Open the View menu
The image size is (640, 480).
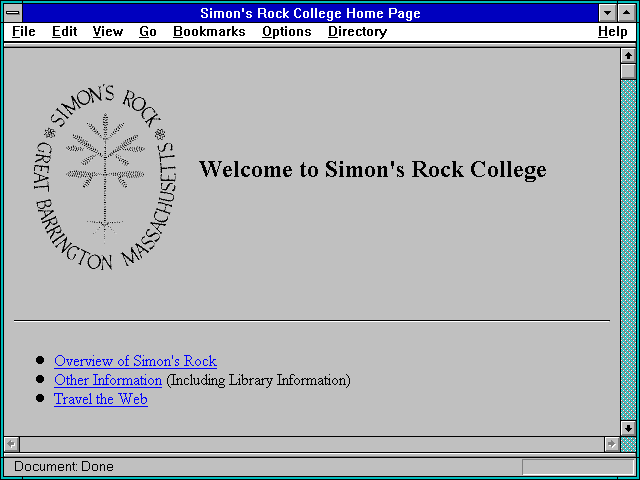(108, 32)
